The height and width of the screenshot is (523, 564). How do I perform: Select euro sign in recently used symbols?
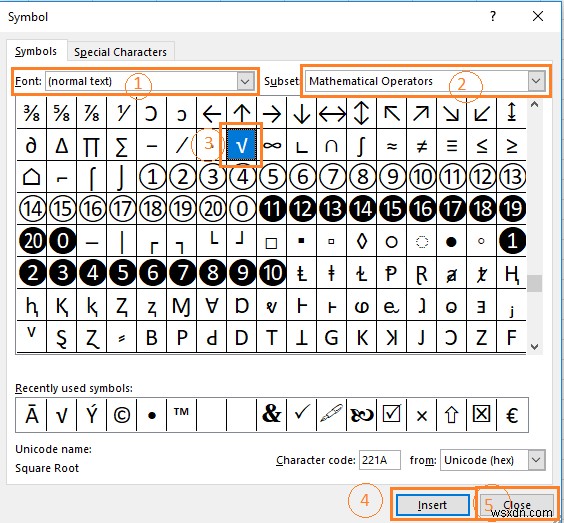click(512, 415)
